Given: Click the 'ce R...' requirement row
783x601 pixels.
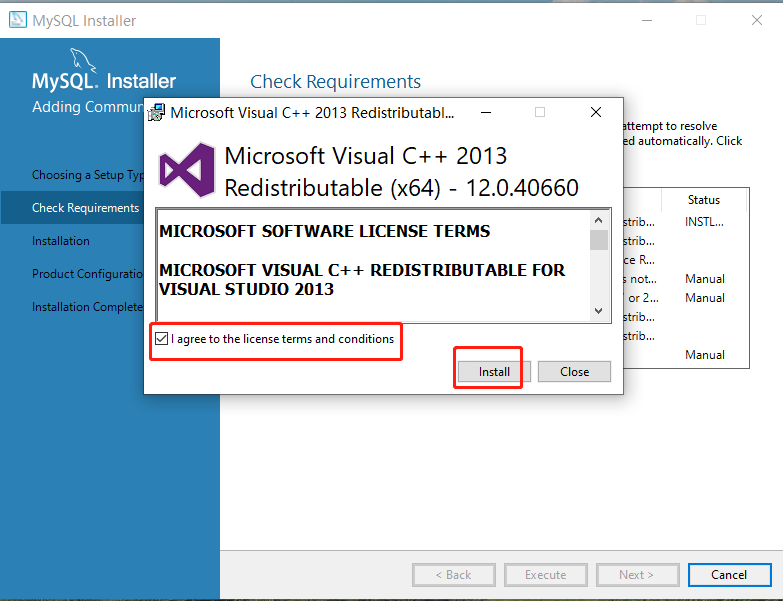Looking at the screenshot, I should (639, 260).
